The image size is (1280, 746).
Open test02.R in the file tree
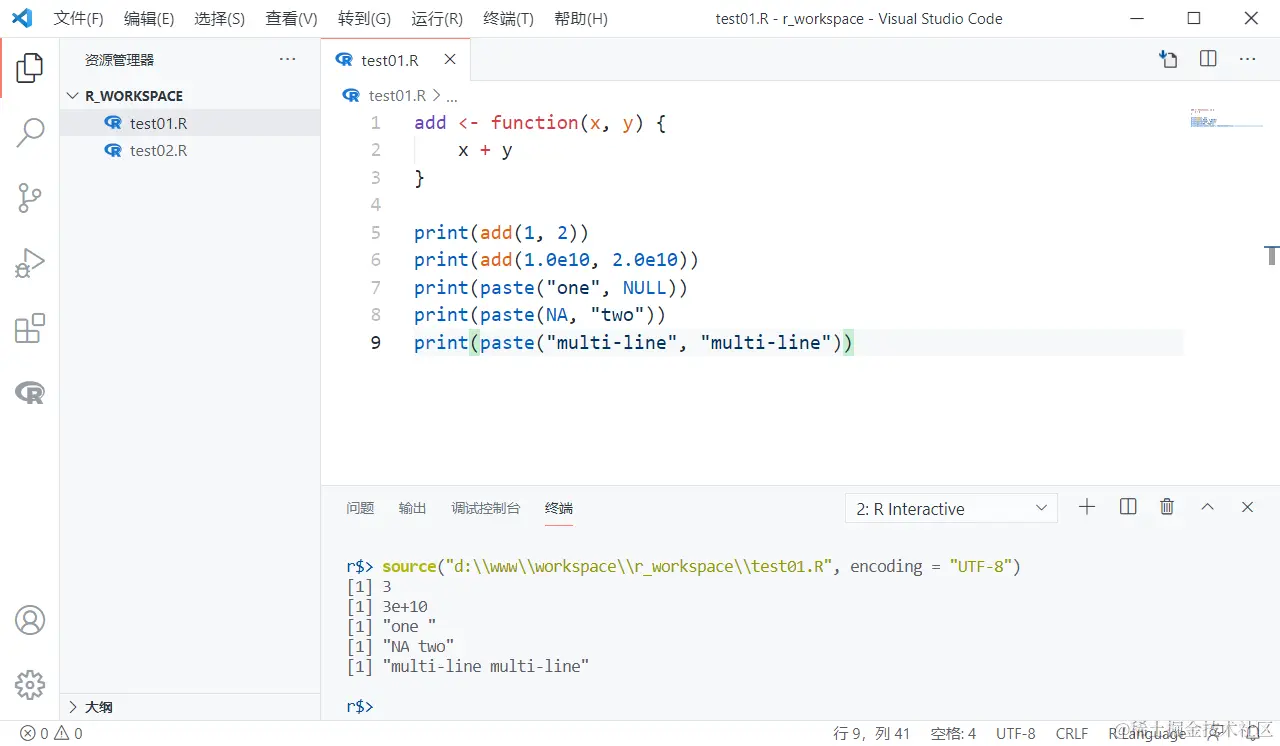point(190,150)
